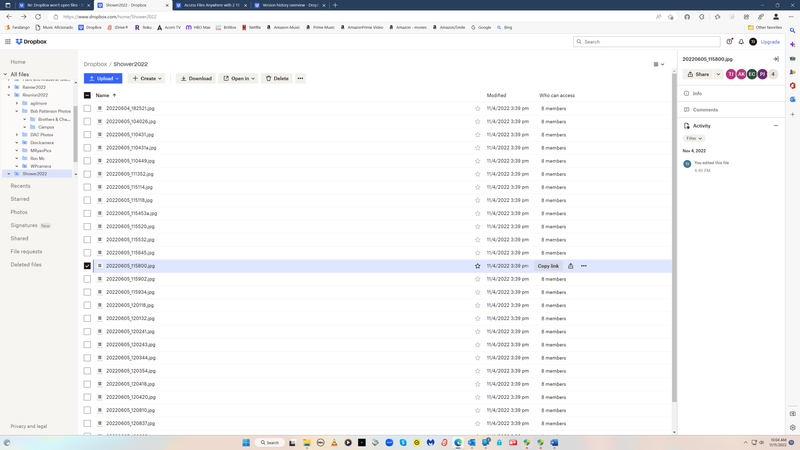Check the box for 20220605_111352.jpg
The height and width of the screenshot is (450, 800).
(87, 174)
